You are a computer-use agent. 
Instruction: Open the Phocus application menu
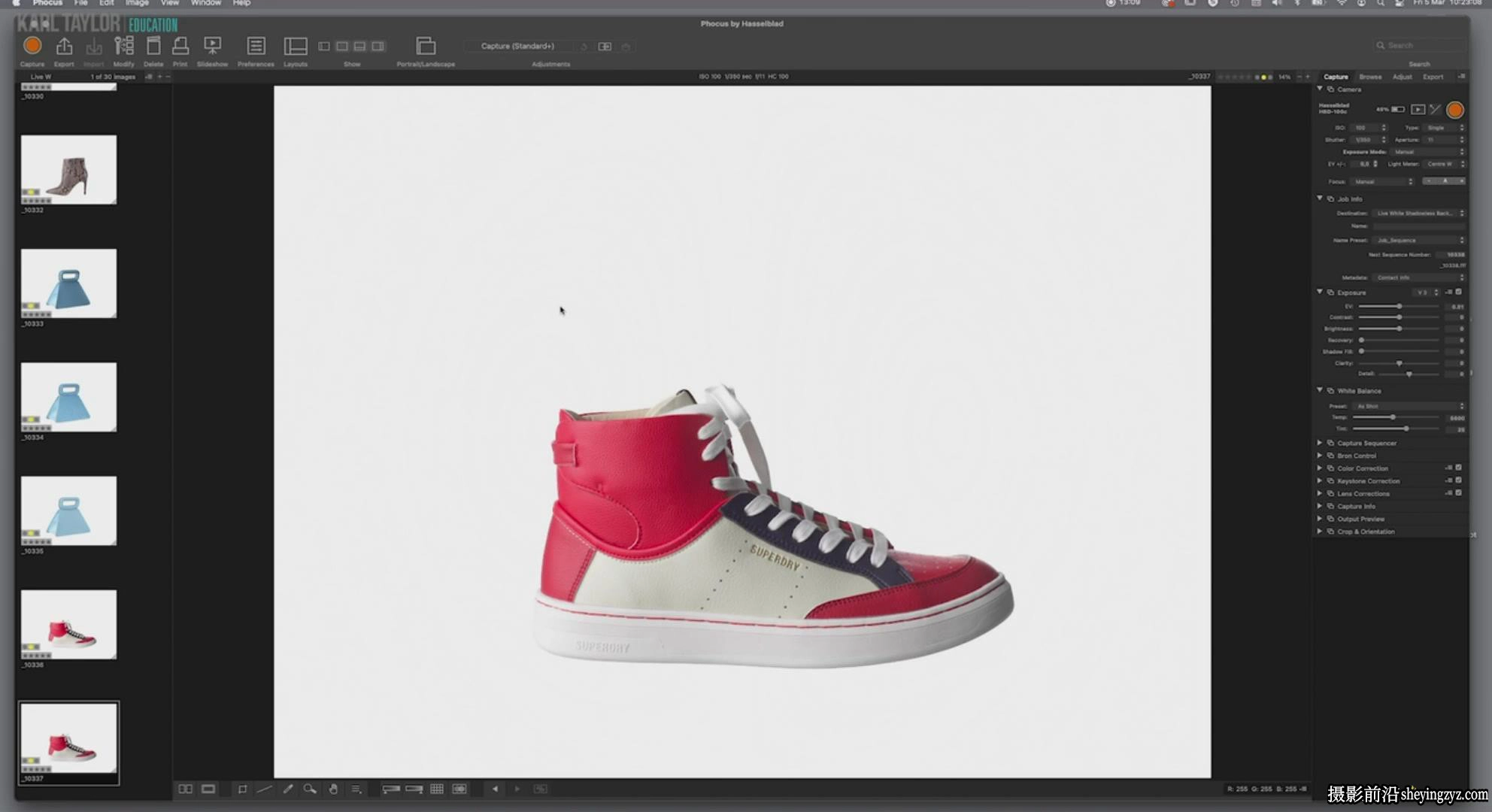click(x=47, y=4)
